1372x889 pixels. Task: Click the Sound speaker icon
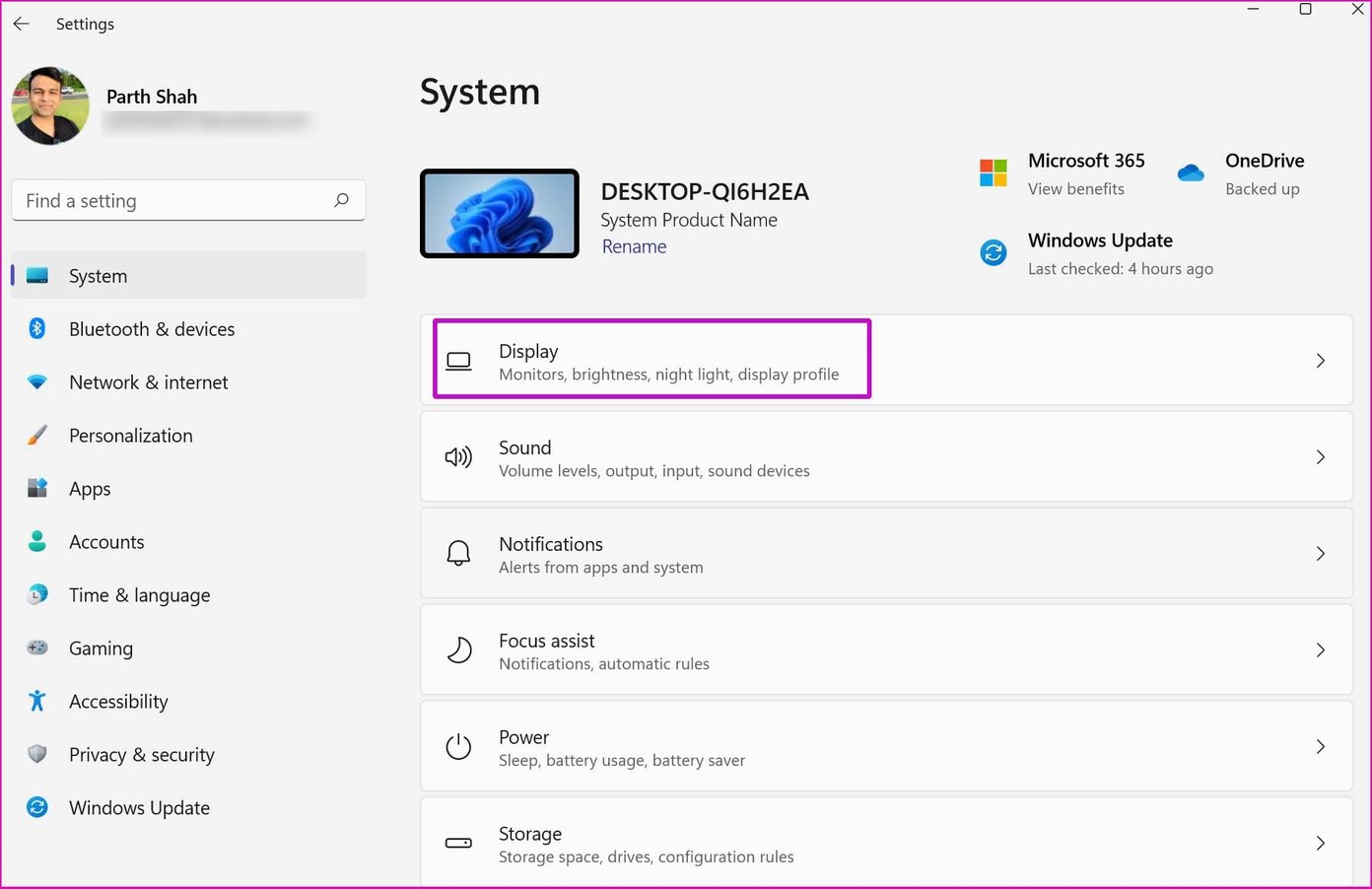pos(458,457)
